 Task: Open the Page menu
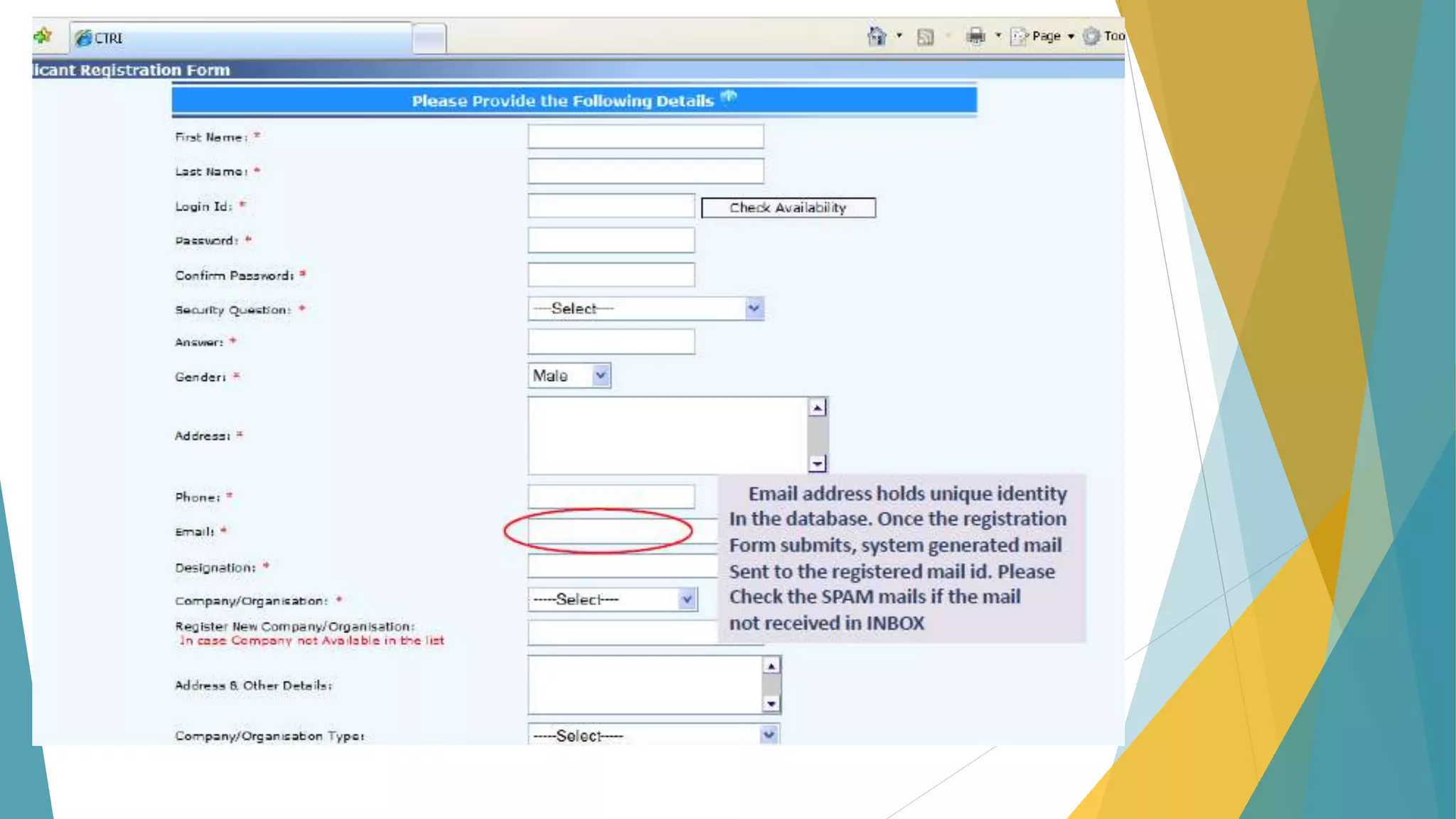pyautogui.click(x=1046, y=36)
